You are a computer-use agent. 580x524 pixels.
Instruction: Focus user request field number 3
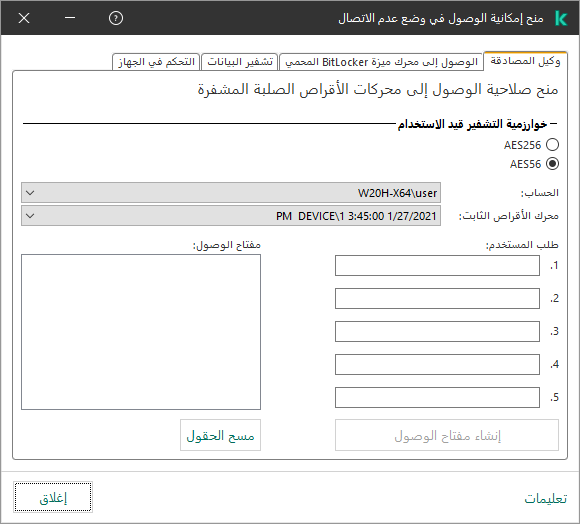tap(437, 331)
